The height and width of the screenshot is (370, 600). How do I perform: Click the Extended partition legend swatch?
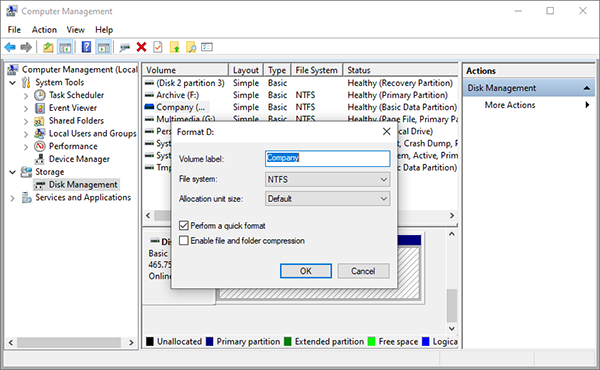[288, 341]
